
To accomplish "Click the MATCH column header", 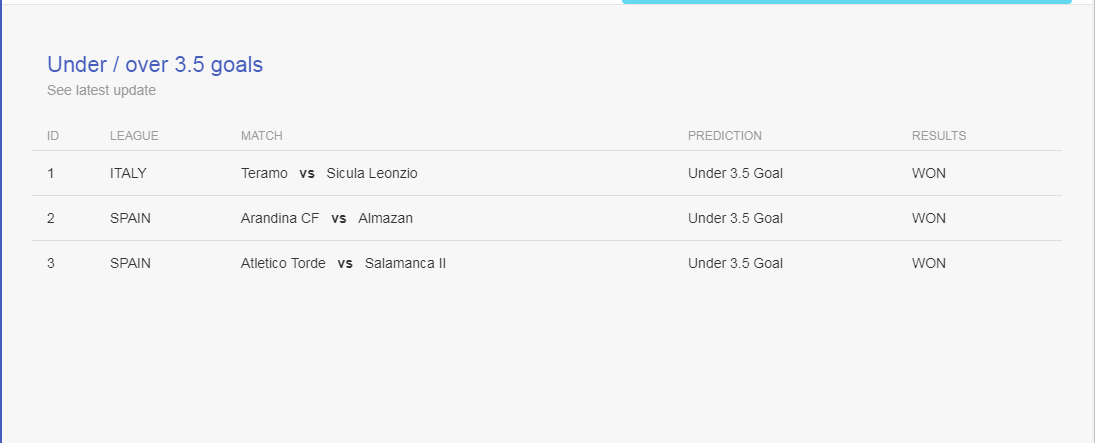I will (x=261, y=136).
